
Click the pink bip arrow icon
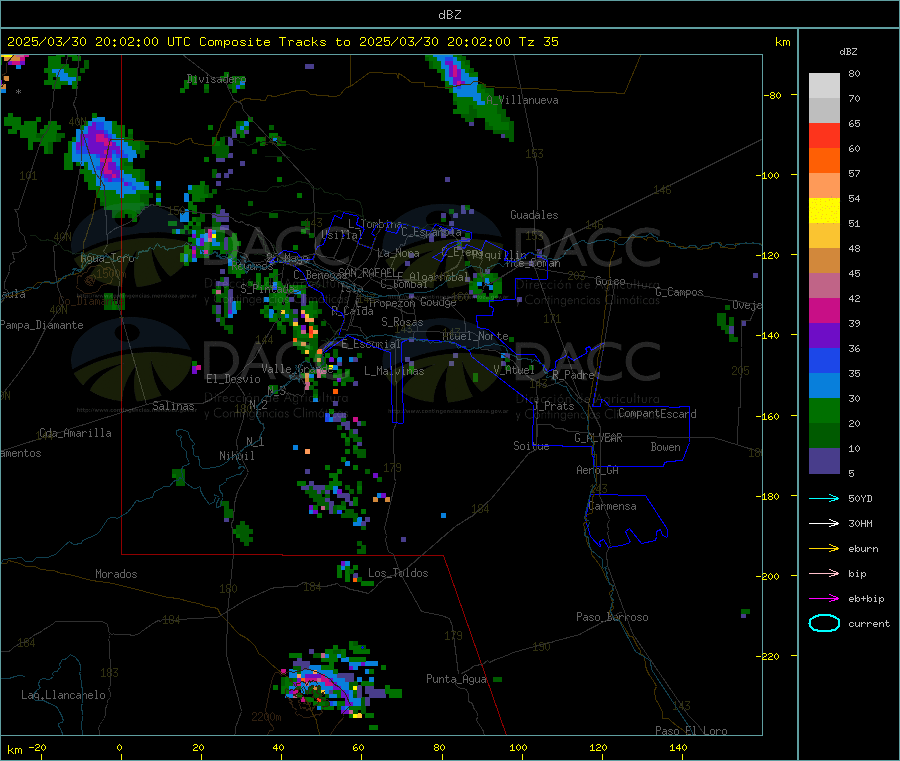pyautogui.click(x=824, y=573)
